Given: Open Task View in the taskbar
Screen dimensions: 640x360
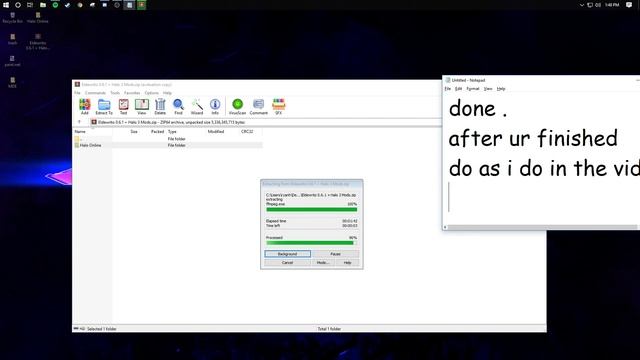Looking at the screenshot, I should point(30,5).
